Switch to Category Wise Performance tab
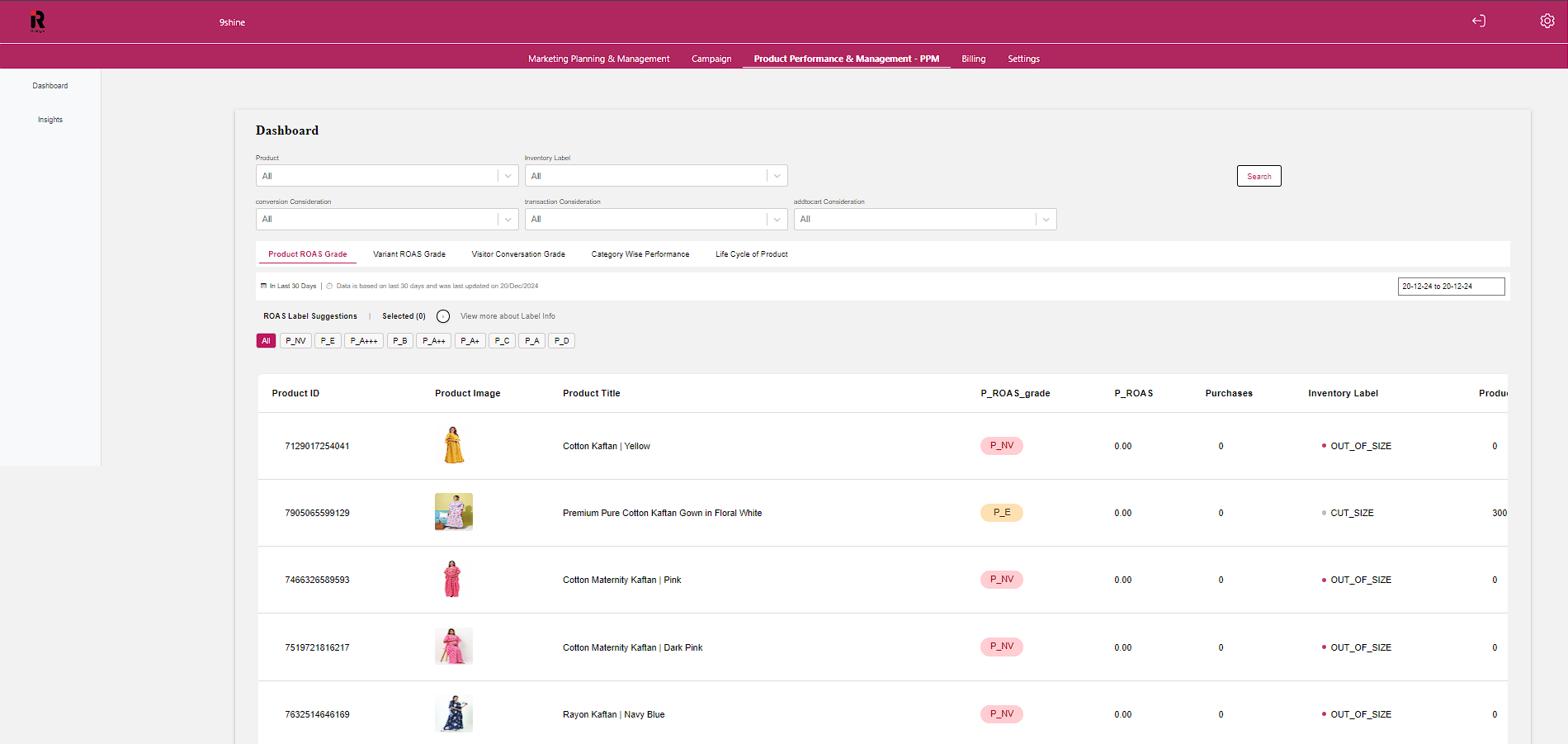The height and width of the screenshot is (744, 1568). 640,254
